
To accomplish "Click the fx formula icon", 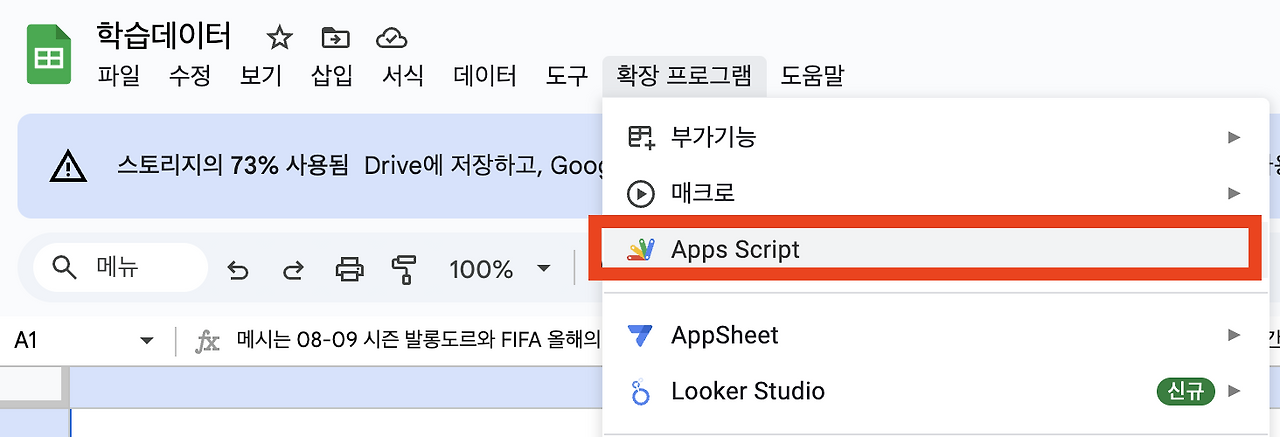I will 207,342.
